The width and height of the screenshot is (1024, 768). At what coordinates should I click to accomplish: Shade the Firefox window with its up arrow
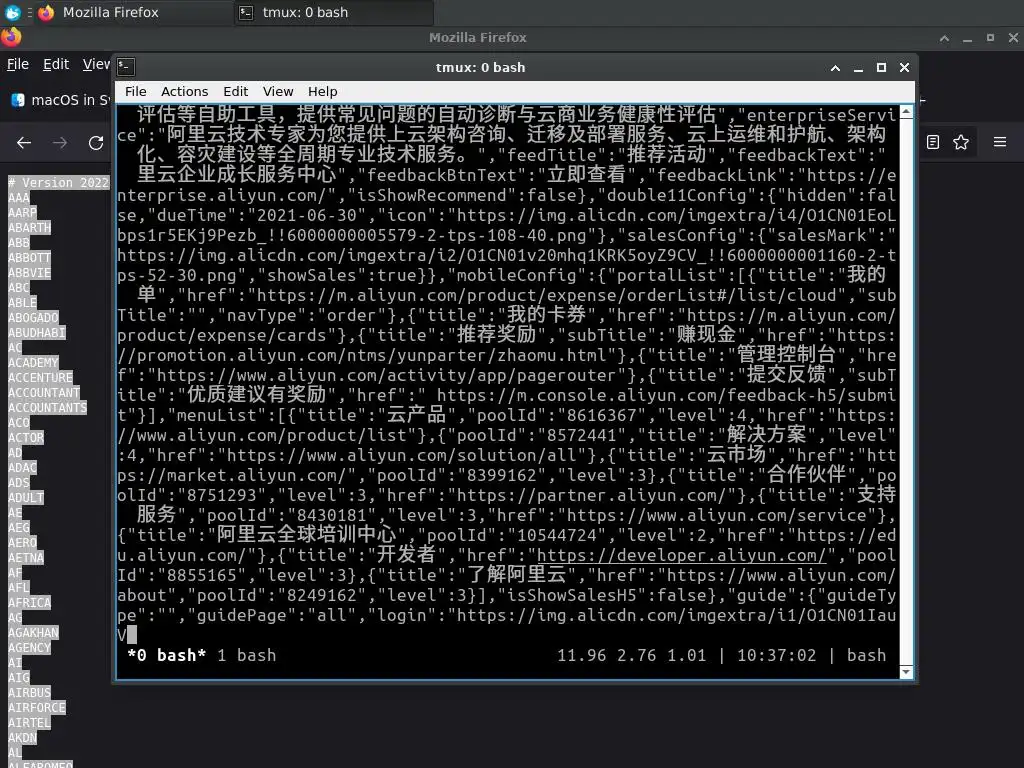[x=944, y=39]
